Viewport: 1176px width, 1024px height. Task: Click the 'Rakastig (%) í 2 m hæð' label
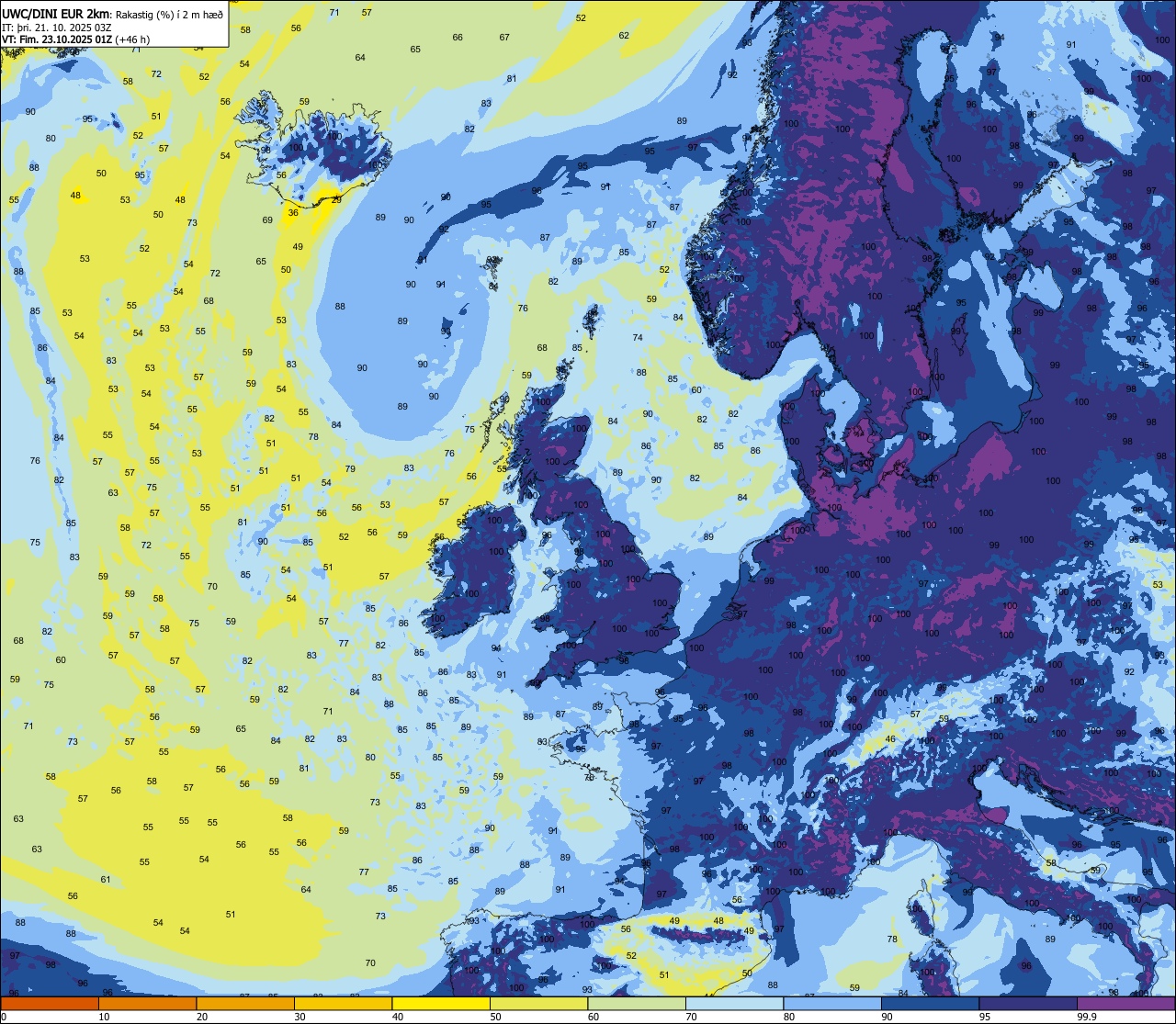170,15
